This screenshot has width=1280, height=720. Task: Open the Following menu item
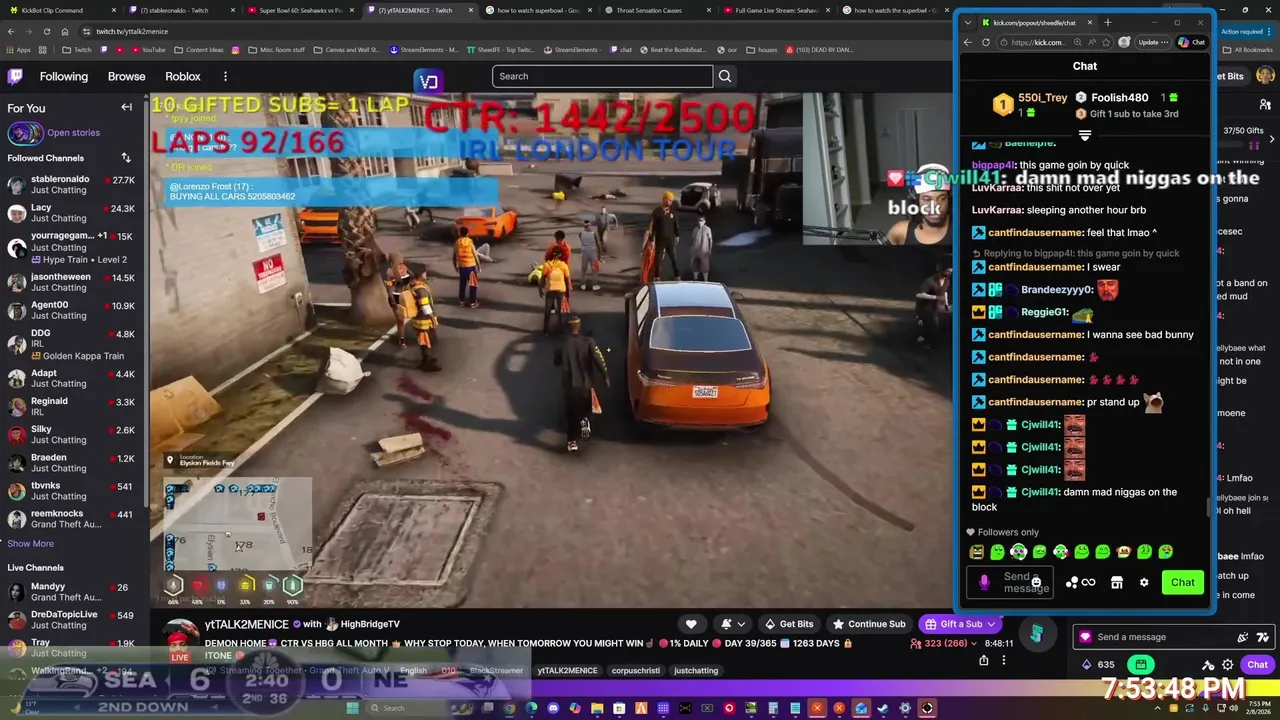pyautogui.click(x=64, y=76)
